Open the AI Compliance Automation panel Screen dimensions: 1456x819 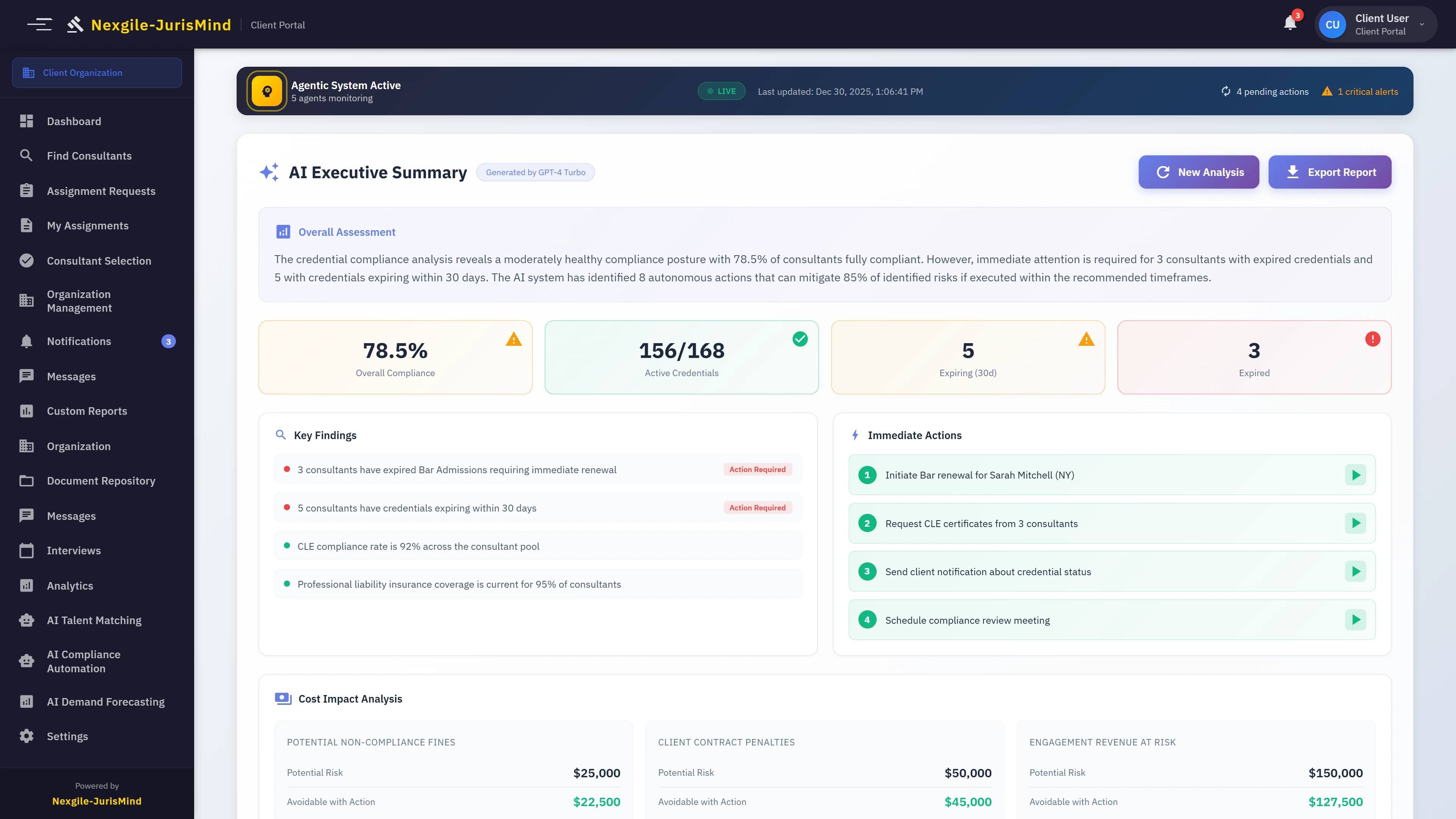click(83, 661)
